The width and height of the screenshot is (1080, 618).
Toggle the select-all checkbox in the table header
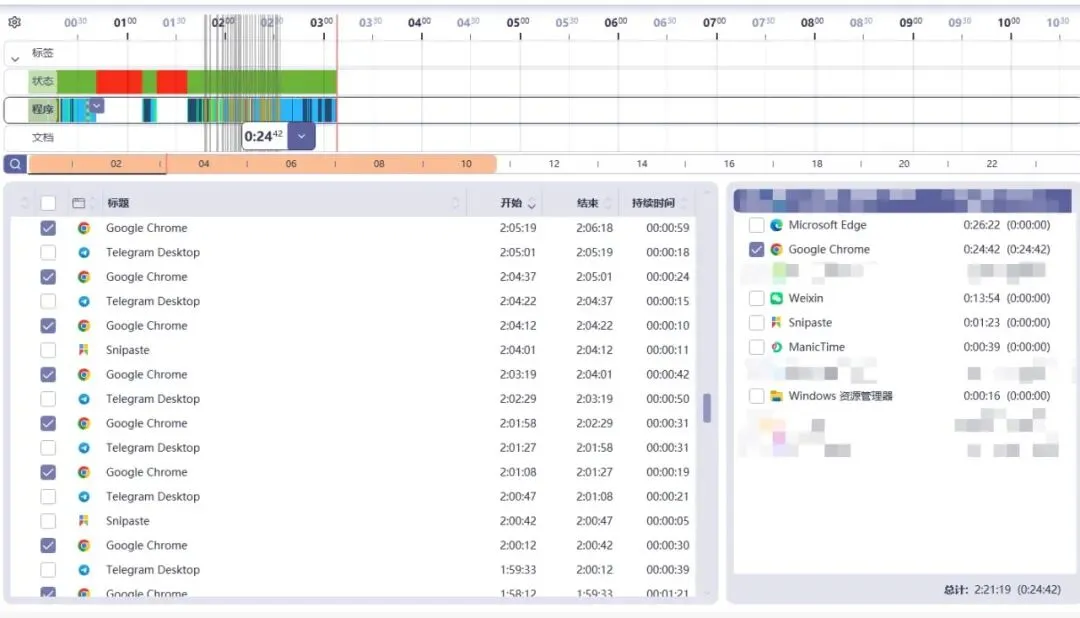click(48, 203)
